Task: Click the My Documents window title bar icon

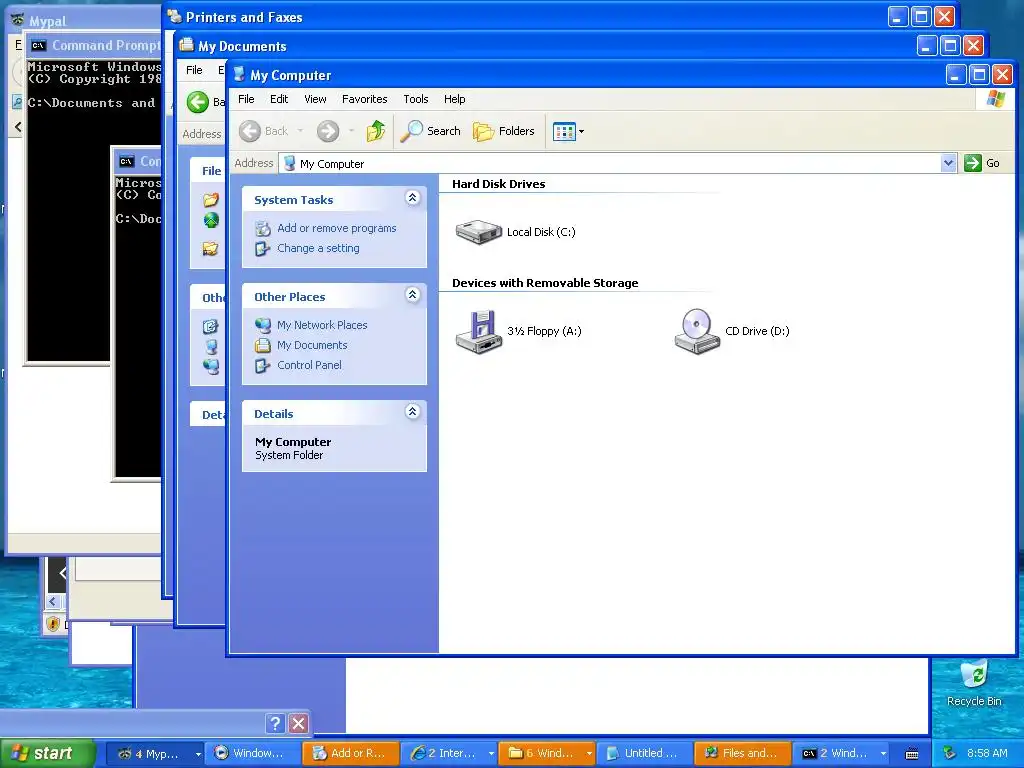Action: [x=187, y=45]
